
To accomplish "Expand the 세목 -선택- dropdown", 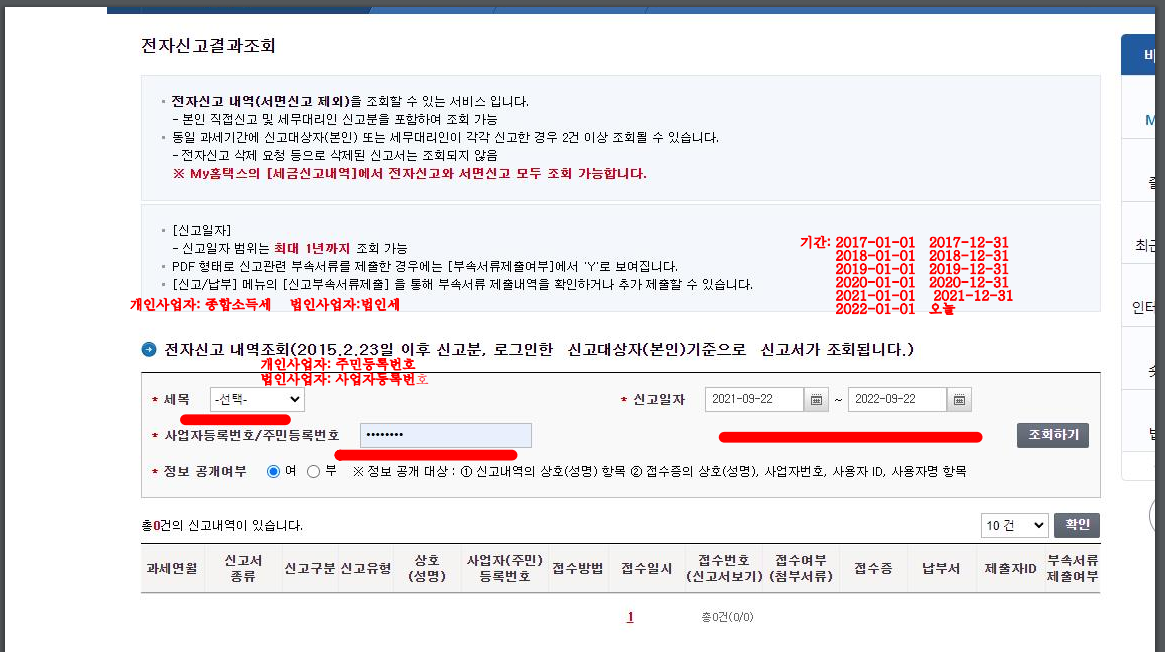I will click(x=257, y=400).
